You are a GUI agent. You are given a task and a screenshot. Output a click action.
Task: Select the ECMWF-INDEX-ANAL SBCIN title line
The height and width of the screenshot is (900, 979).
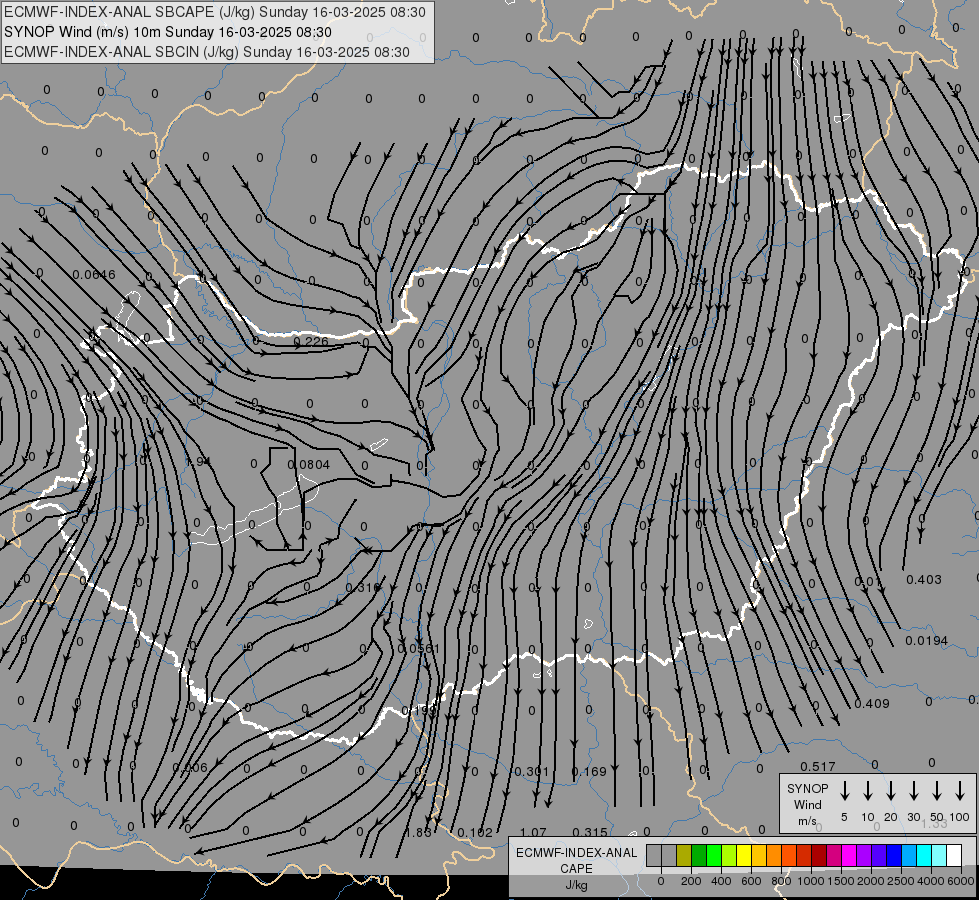point(207,52)
